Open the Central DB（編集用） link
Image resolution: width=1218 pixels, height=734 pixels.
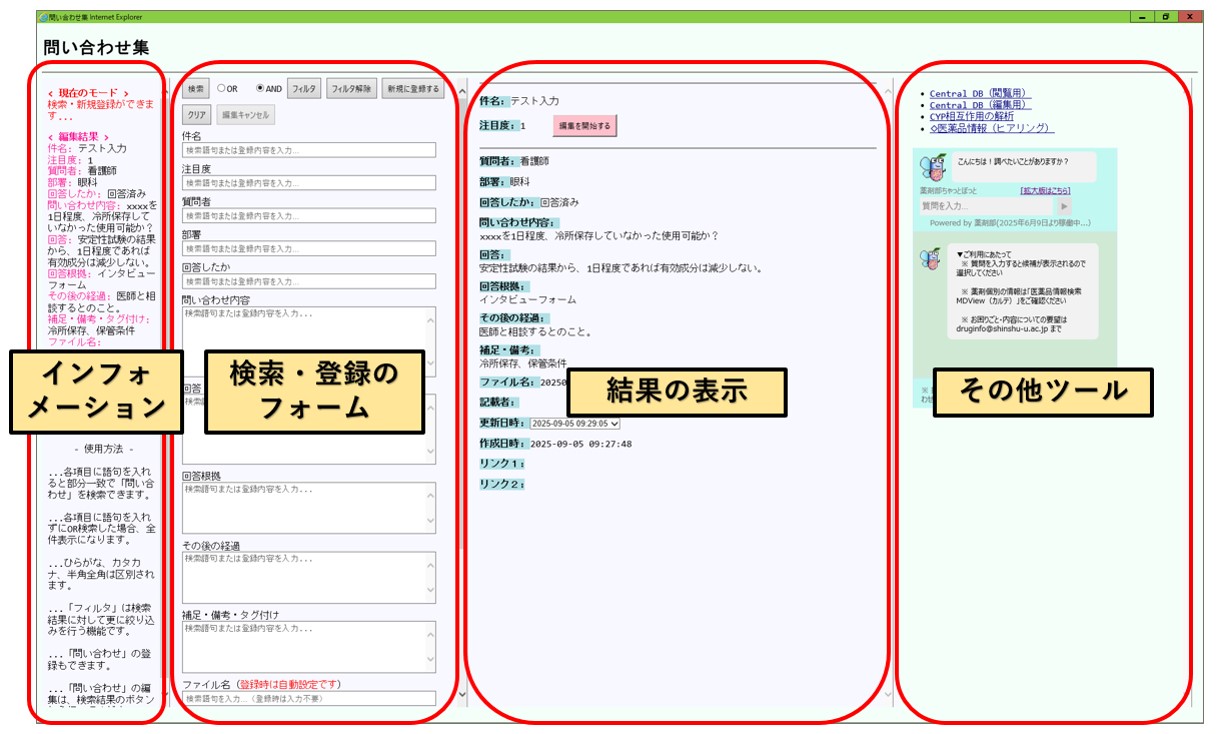979,105
